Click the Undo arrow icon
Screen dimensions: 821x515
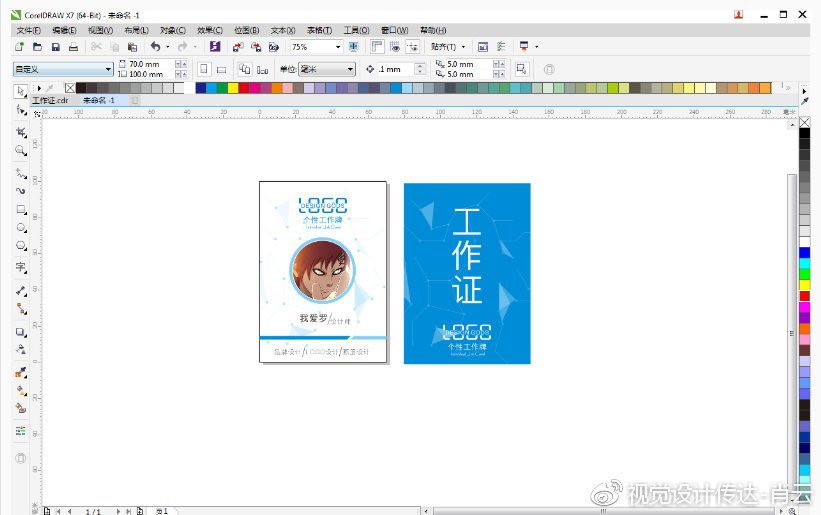tap(156, 47)
